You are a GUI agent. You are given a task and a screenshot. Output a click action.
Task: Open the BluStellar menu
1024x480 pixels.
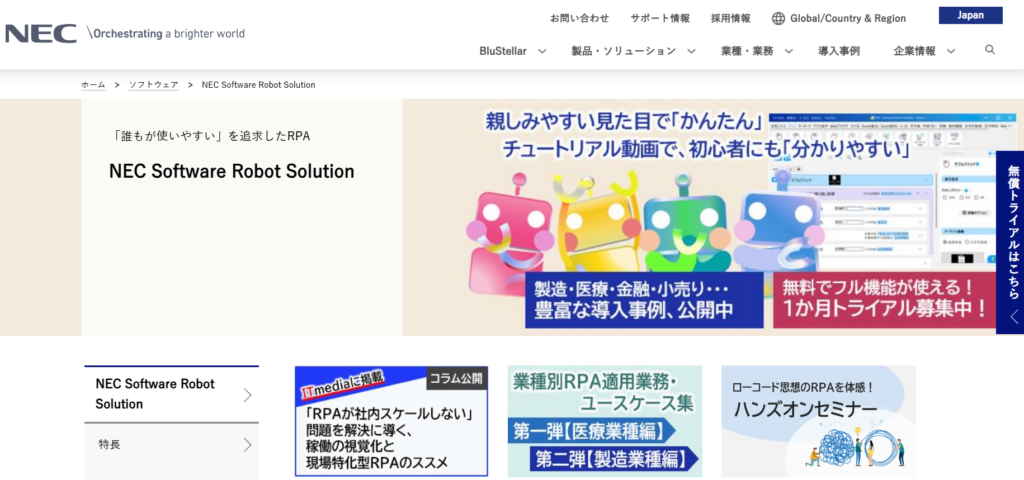tap(503, 51)
